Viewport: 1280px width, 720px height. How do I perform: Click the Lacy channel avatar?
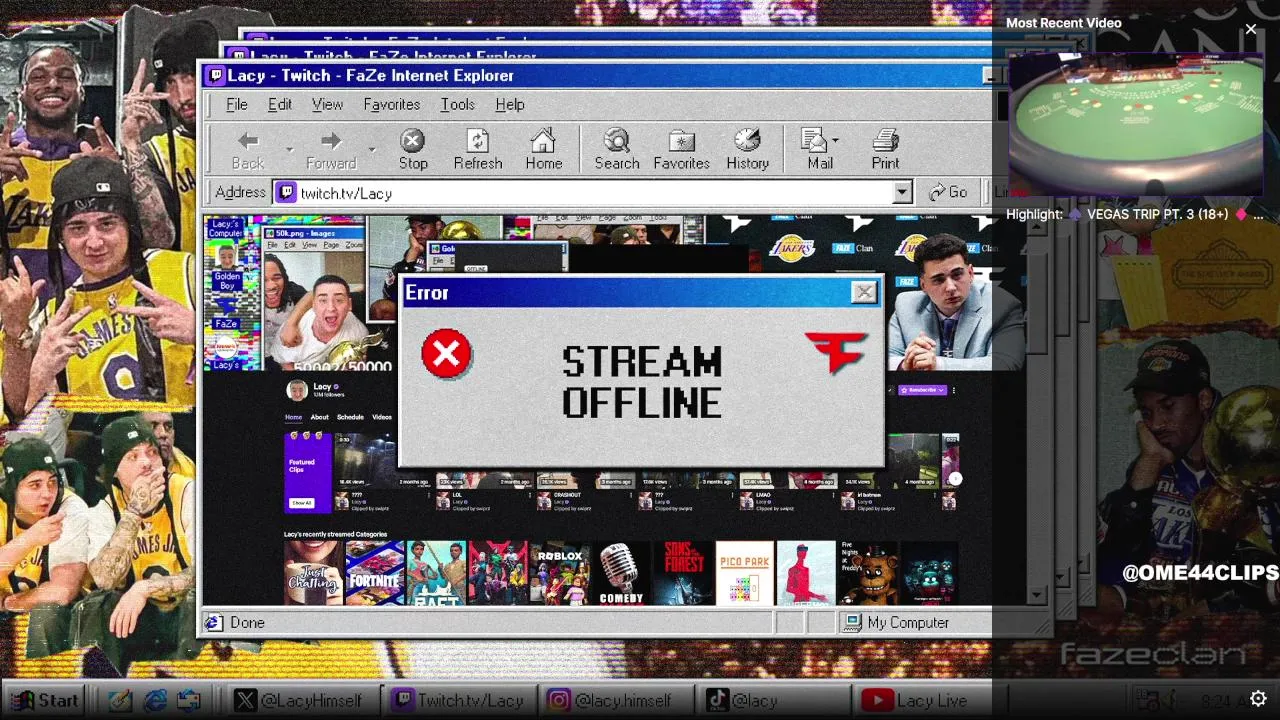click(296, 391)
